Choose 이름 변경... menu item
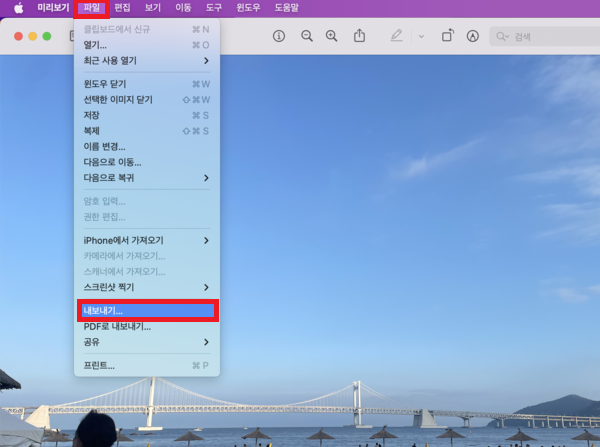 coord(147,147)
